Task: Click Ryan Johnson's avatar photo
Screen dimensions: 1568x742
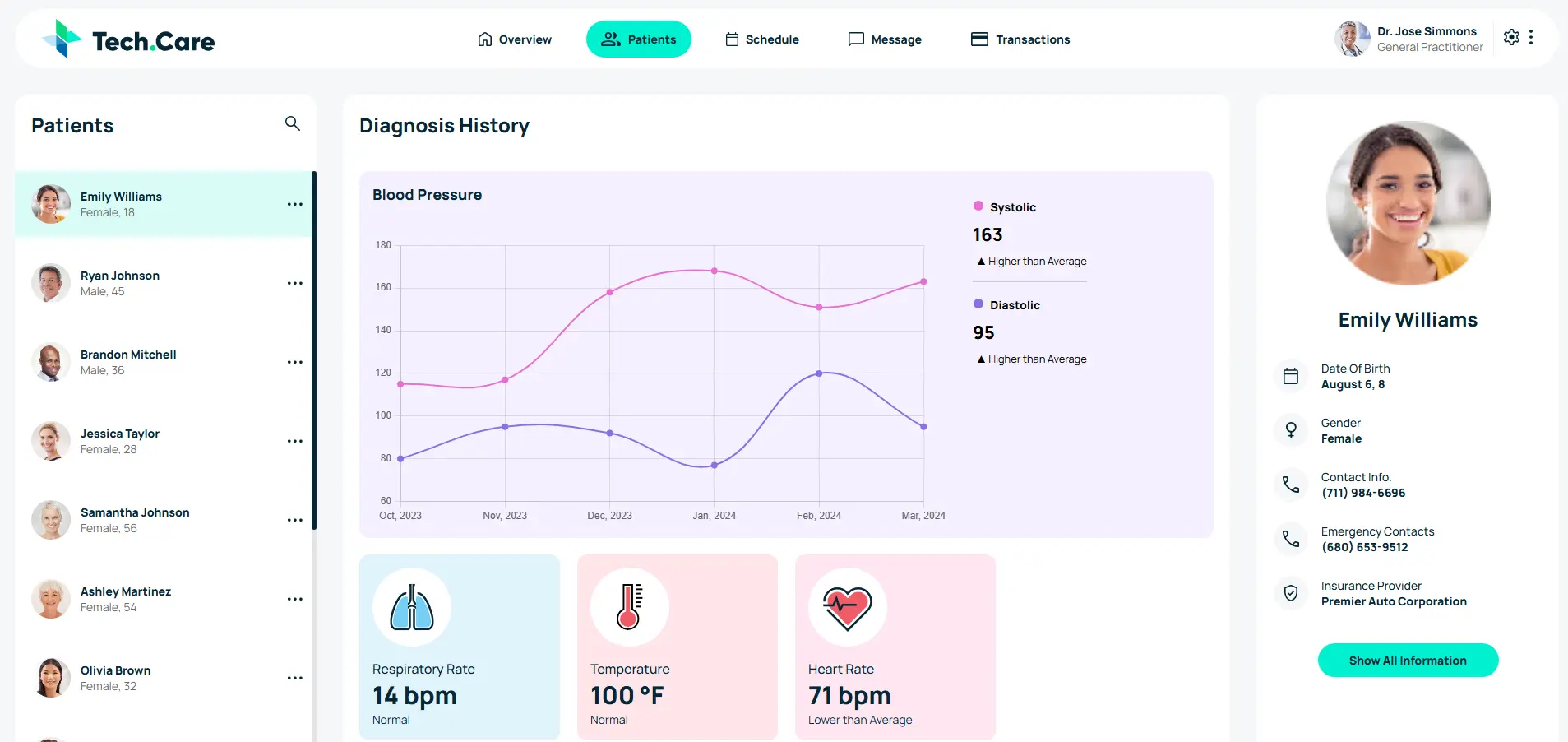Action: click(51, 283)
